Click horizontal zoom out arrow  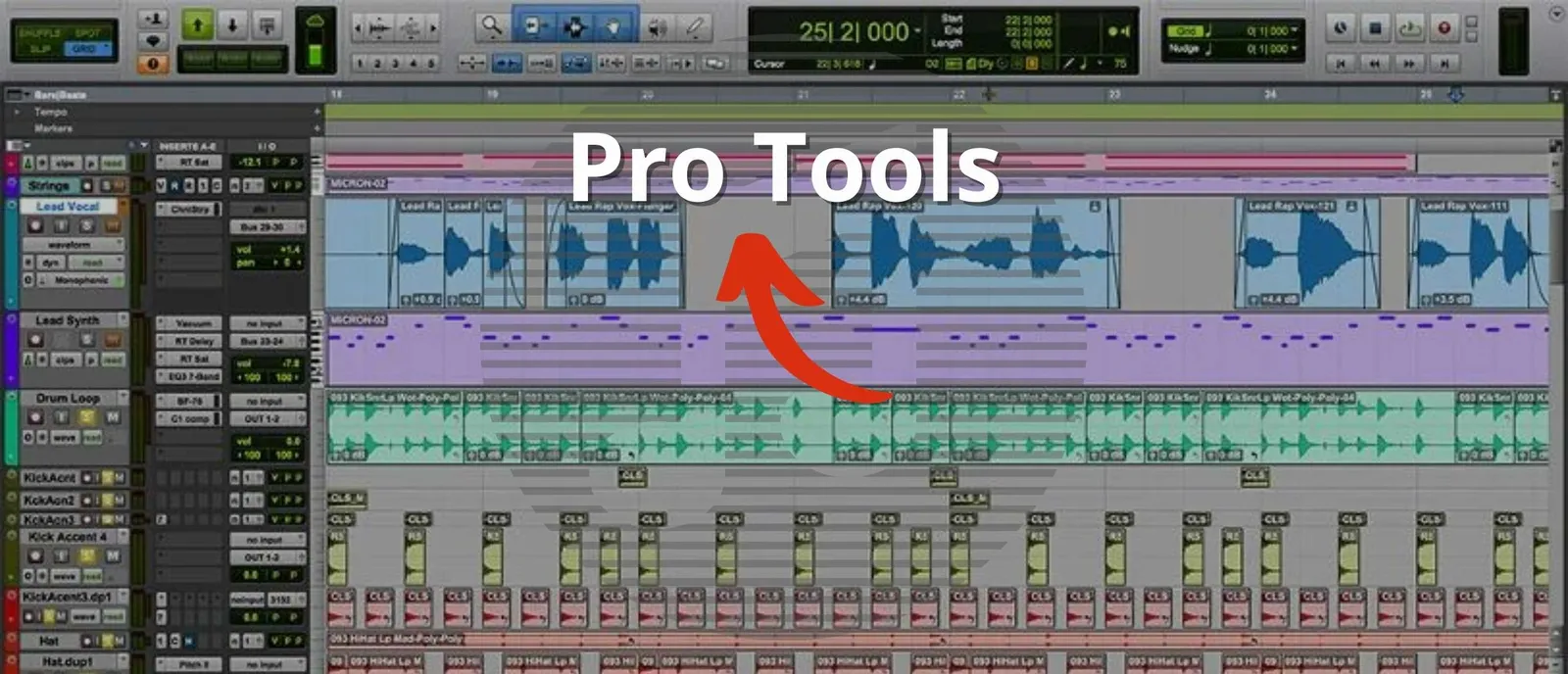358,28
